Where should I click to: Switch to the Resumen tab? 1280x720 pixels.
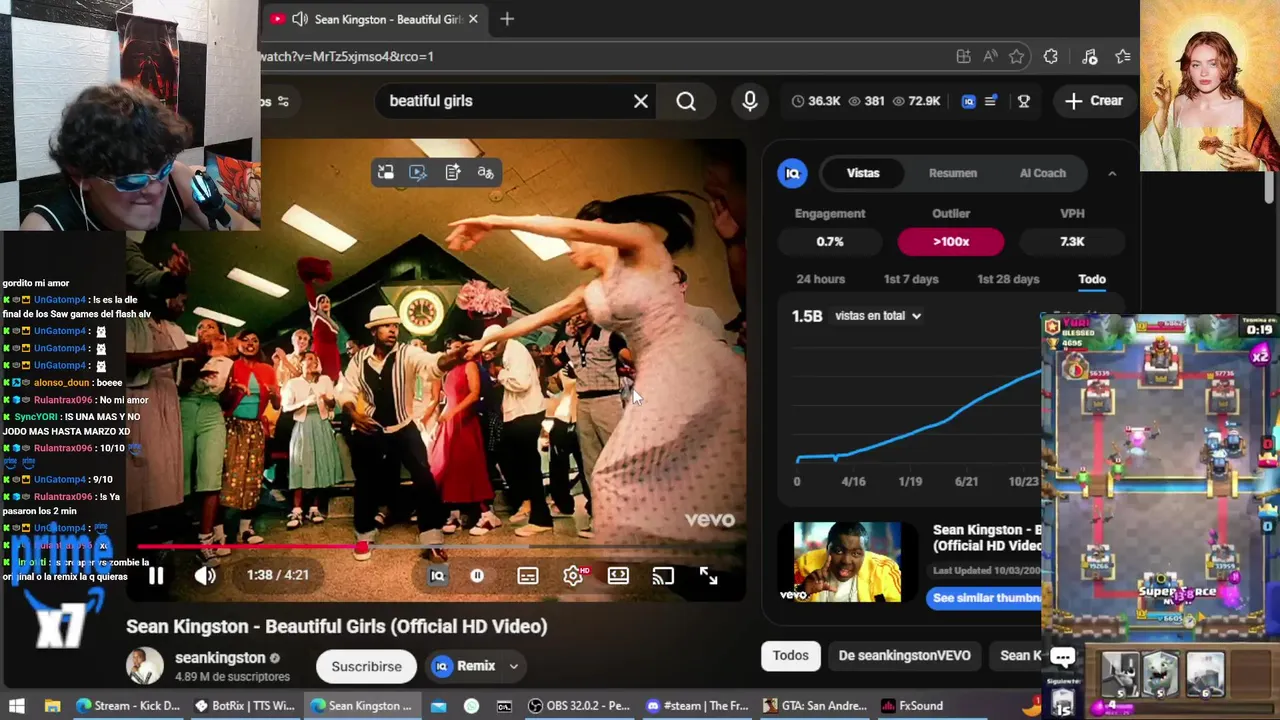tap(953, 173)
